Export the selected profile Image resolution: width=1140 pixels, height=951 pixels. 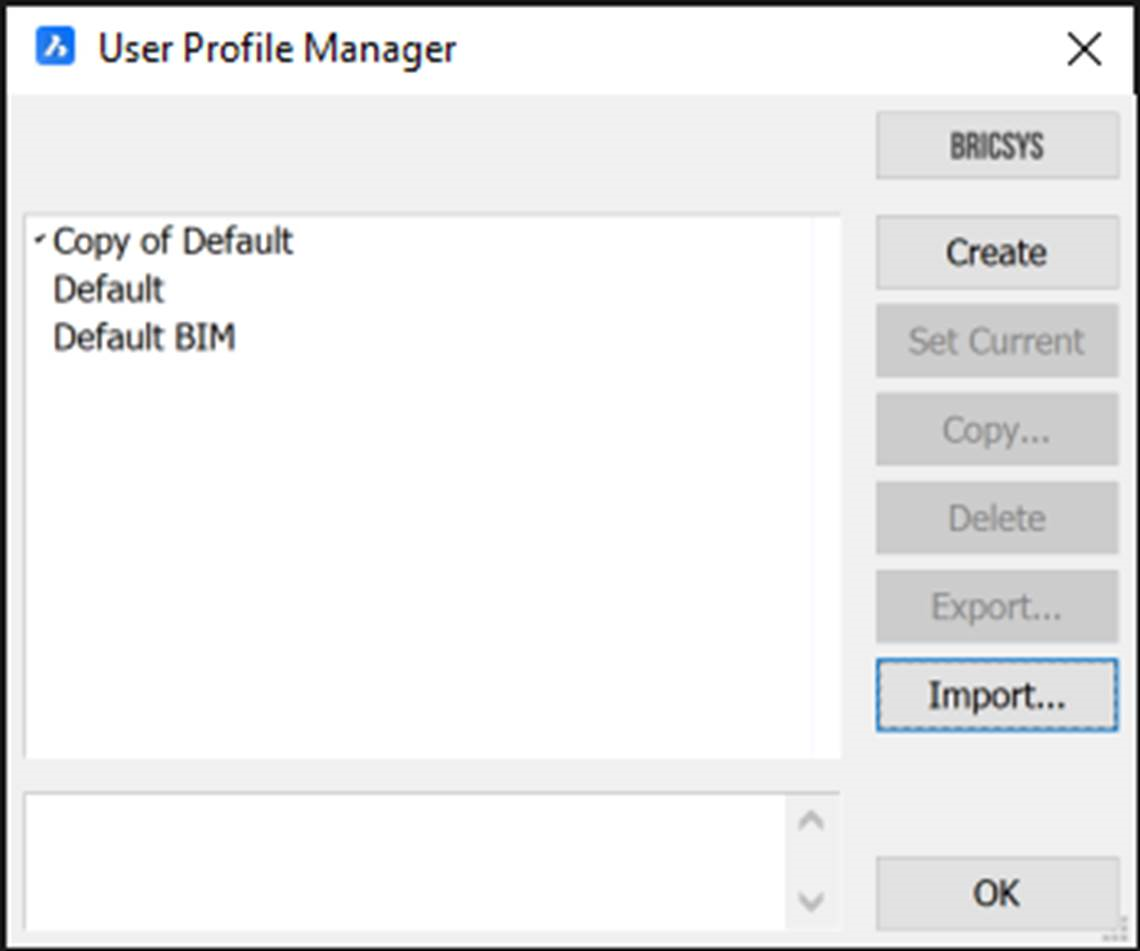tap(996, 606)
